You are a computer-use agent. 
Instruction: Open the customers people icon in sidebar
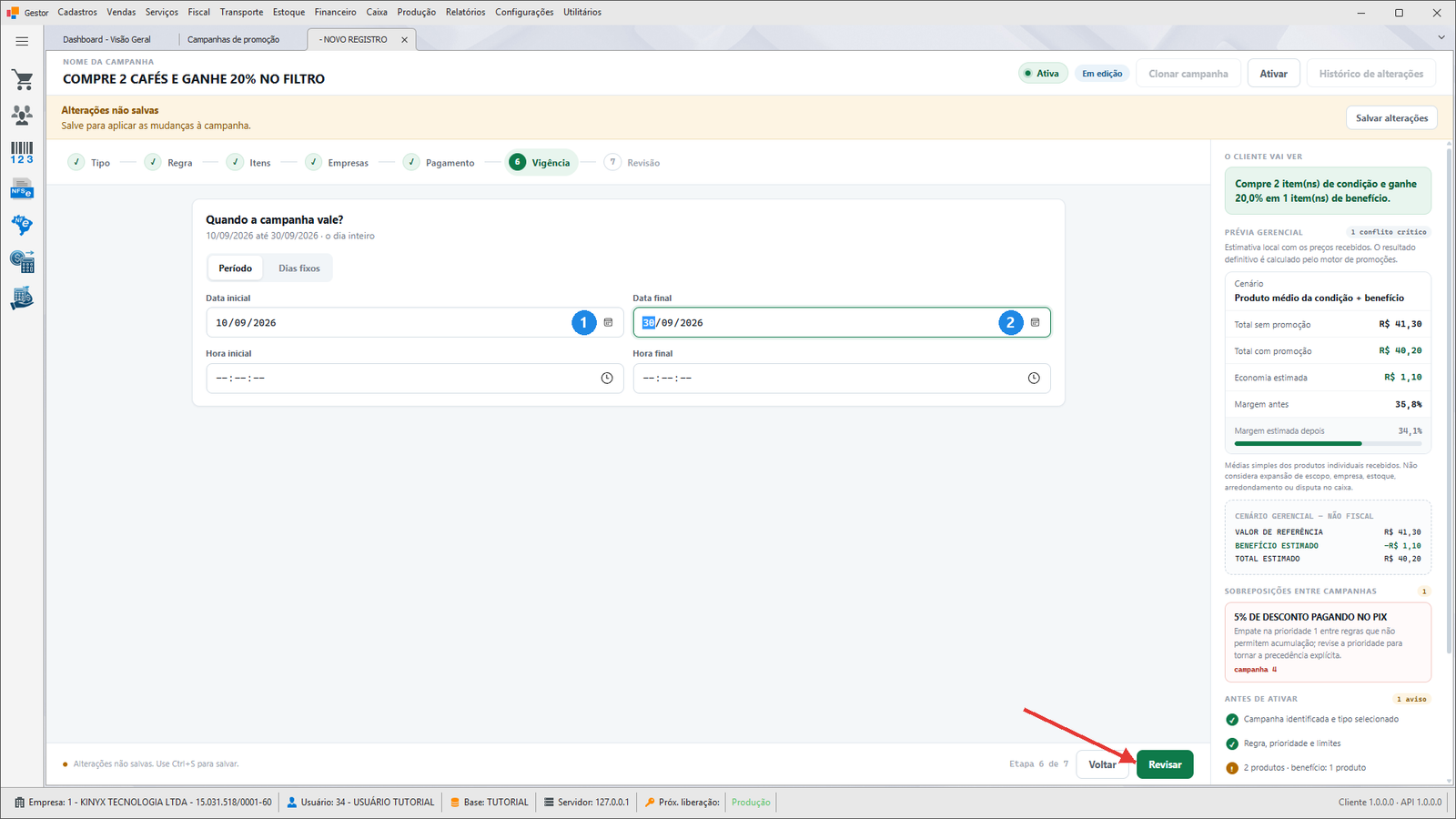pos(23,115)
